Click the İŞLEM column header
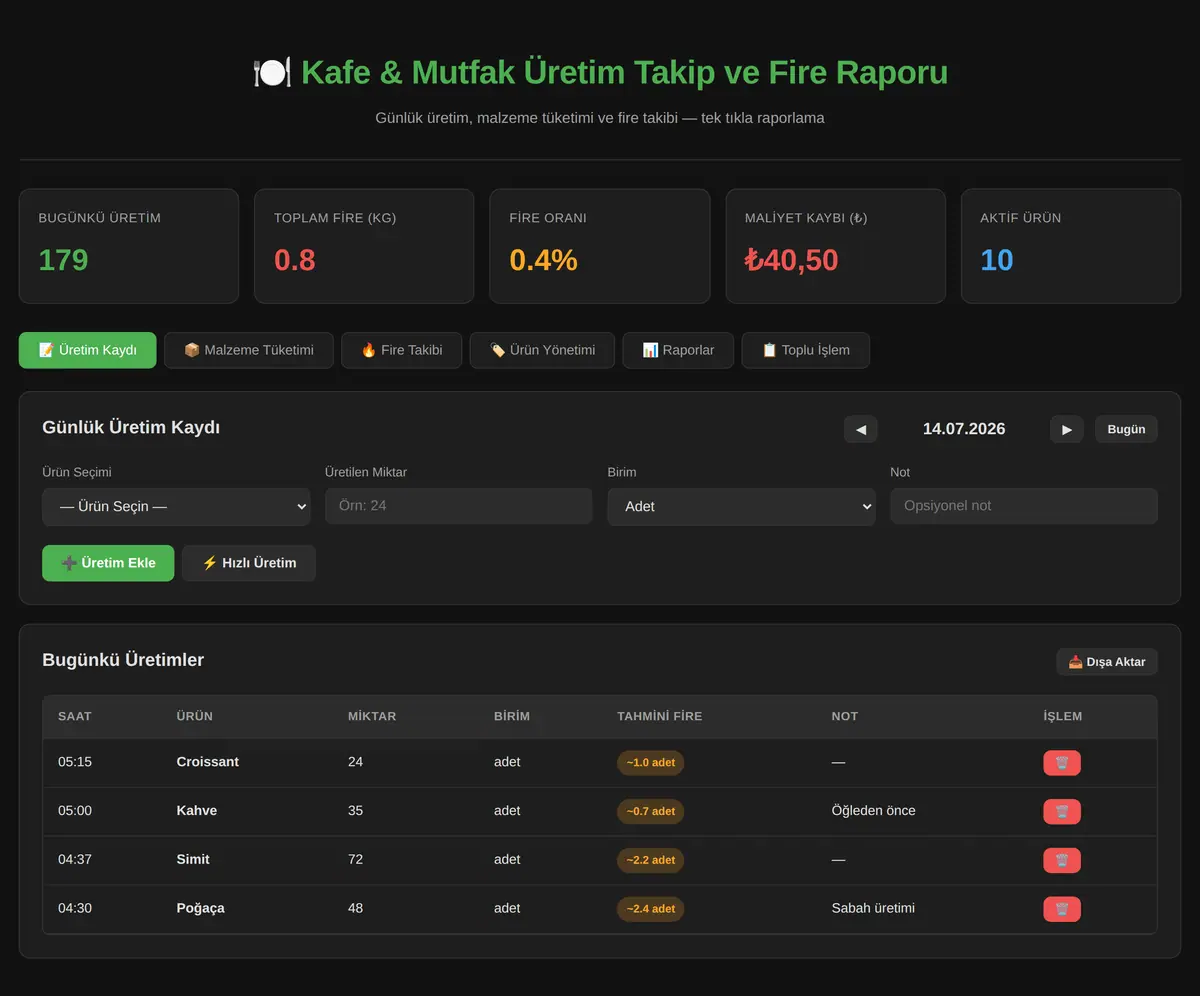Image resolution: width=1200 pixels, height=996 pixels. point(1063,716)
